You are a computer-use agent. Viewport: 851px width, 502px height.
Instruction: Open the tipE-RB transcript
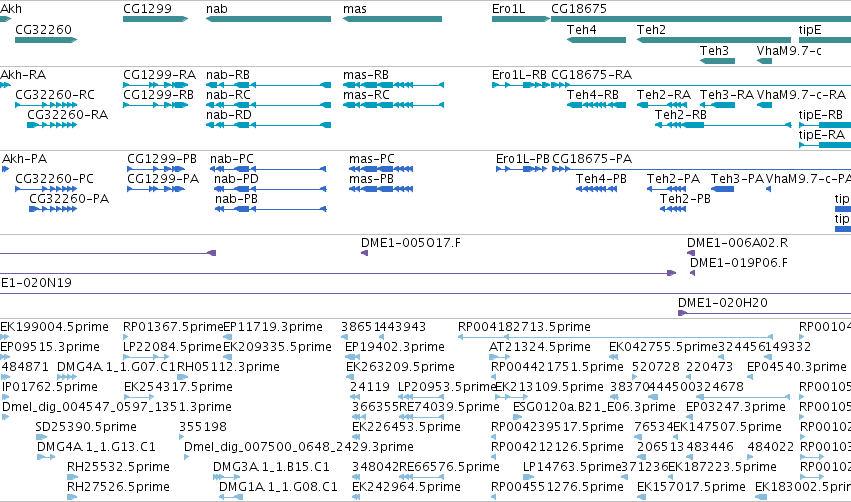coord(824,125)
